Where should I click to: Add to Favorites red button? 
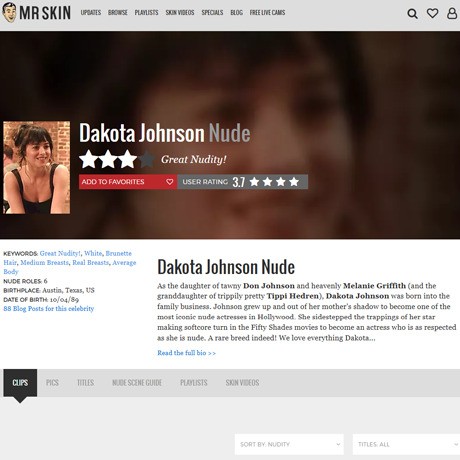(x=128, y=182)
